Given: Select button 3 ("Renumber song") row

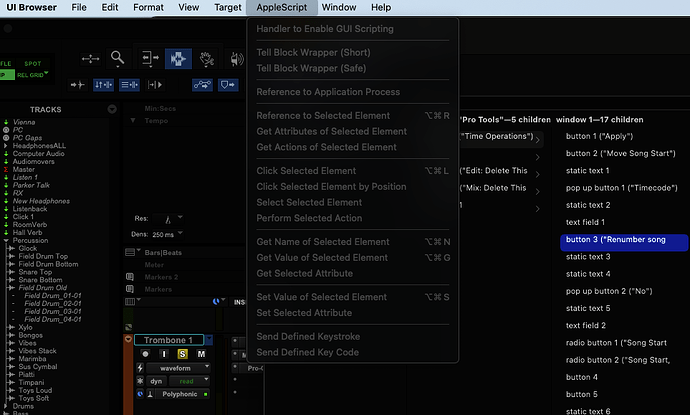Looking at the screenshot, I should (624, 242).
